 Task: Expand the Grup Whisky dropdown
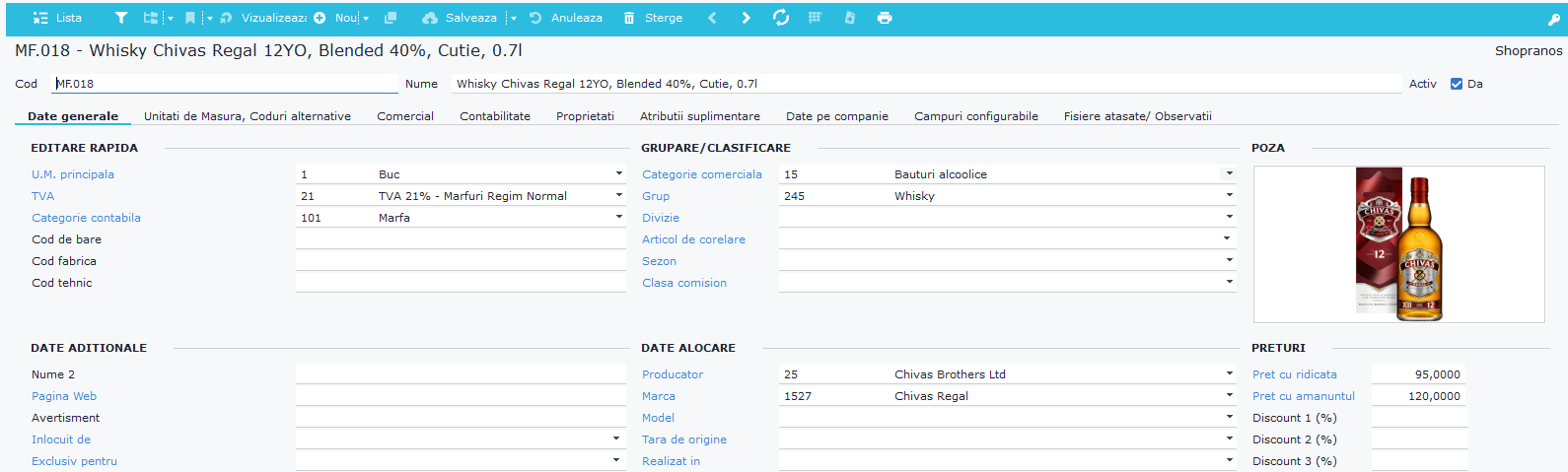pyautogui.click(x=1230, y=195)
